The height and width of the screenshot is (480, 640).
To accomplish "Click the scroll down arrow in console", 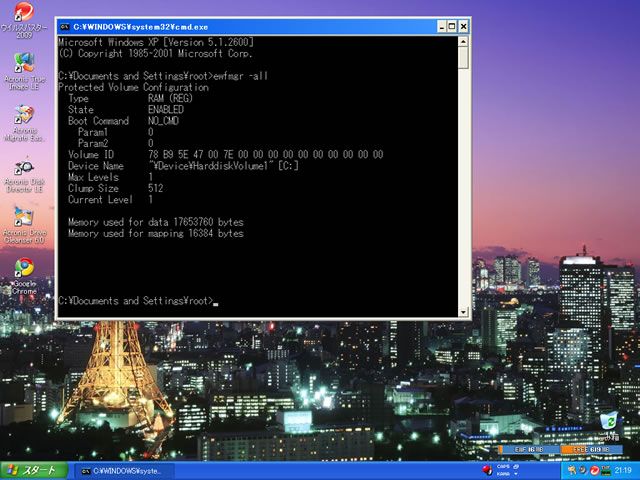I will coord(463,311).
